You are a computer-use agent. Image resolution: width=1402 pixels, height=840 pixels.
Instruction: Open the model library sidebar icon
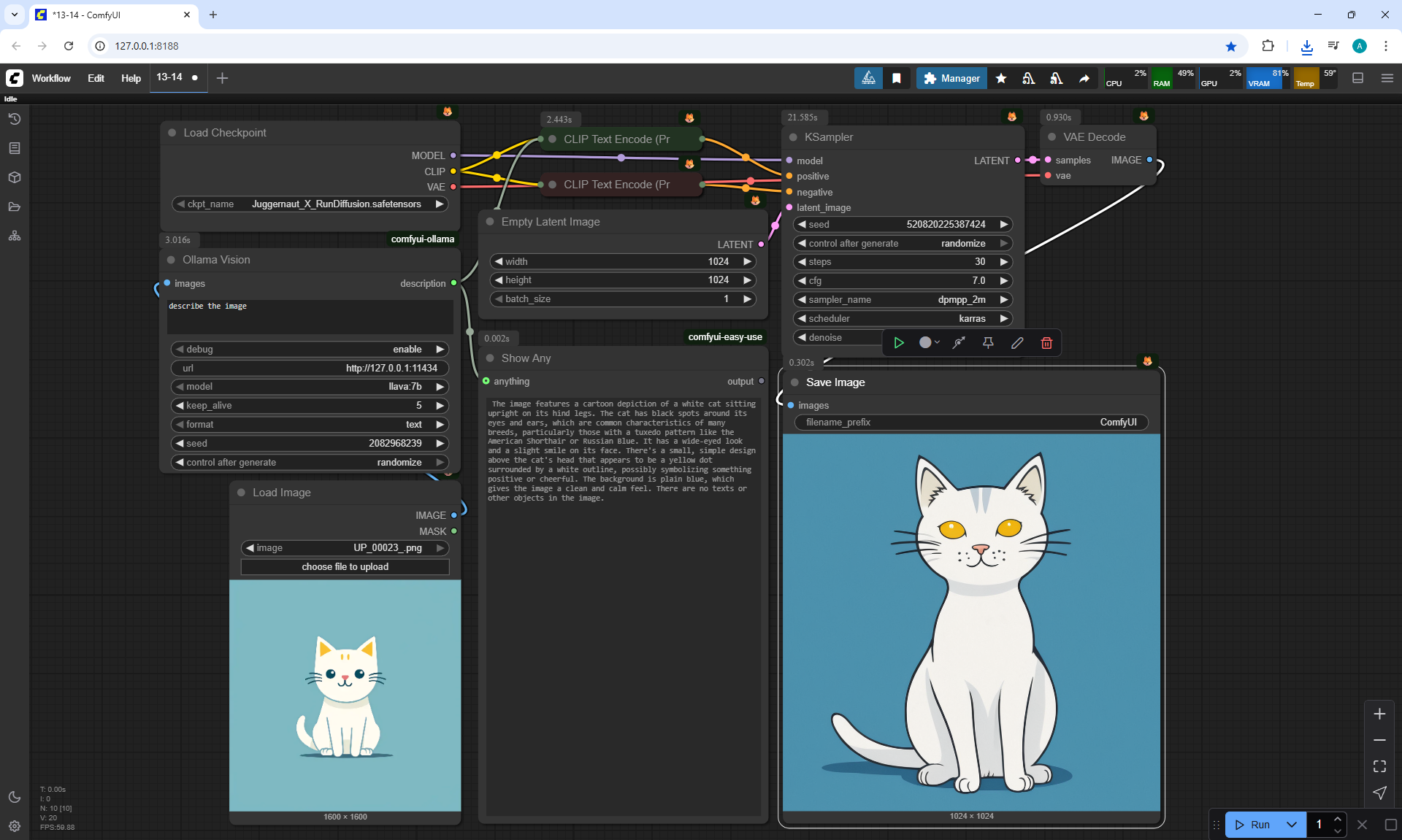click(x=15, y=177)
